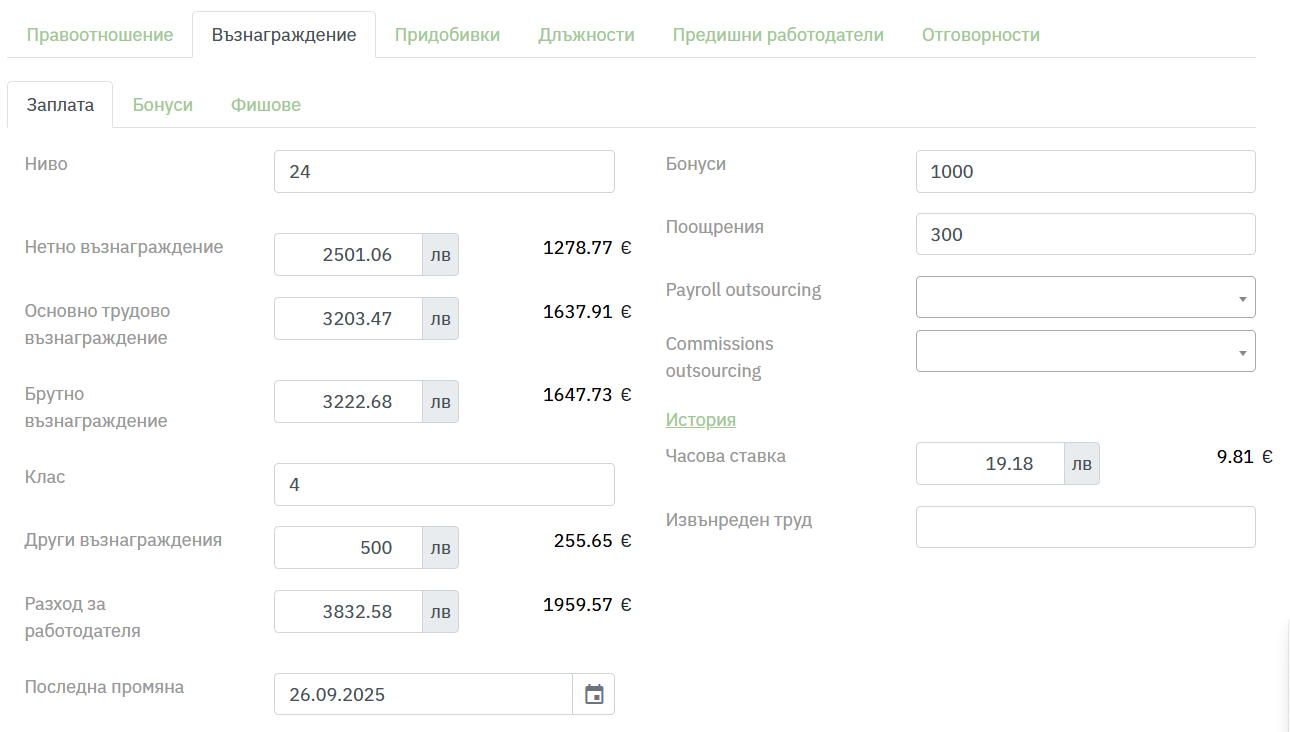Click the Основно трудово възнаграждение field

click(x=348, y=319)
